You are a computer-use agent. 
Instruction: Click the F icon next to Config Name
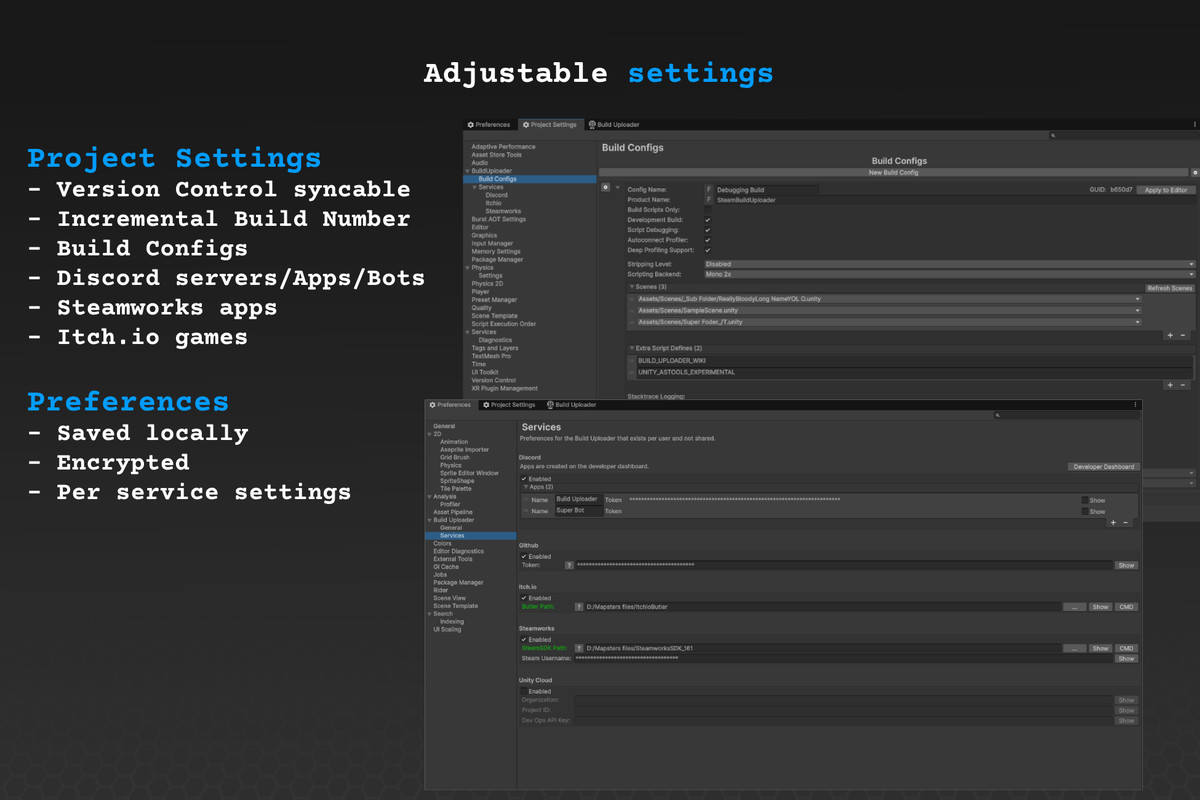(708, 189)
